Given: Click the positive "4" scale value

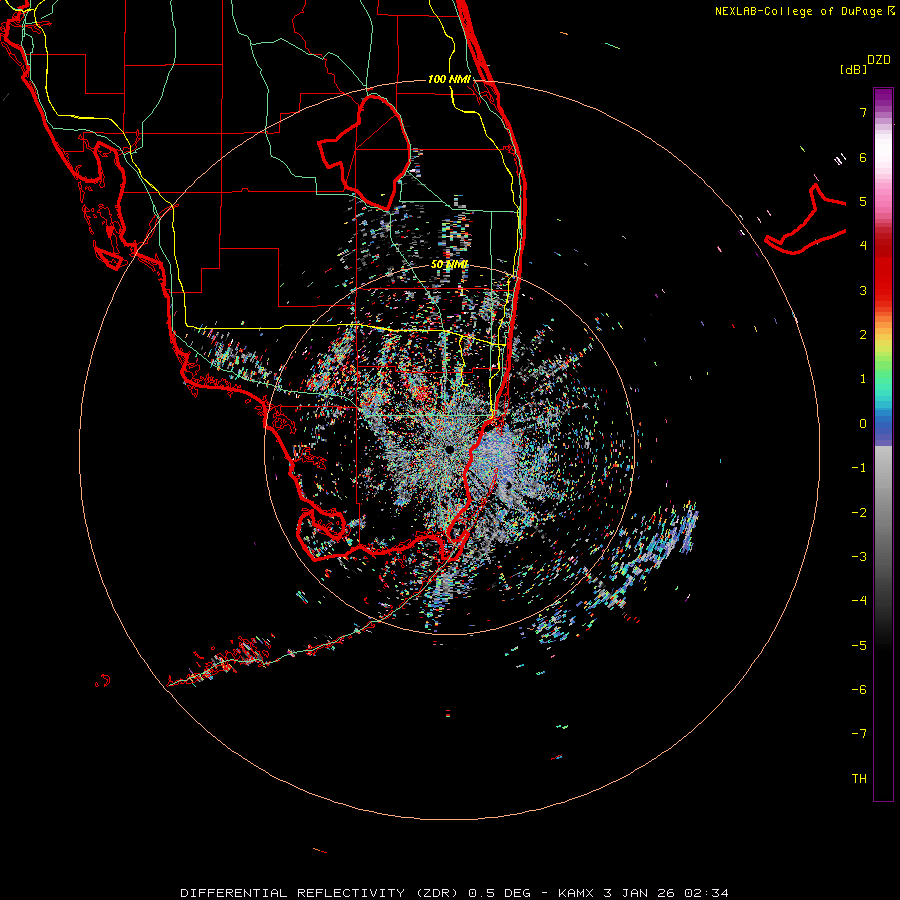Looking at the screenshot, I should click(863, 246).
